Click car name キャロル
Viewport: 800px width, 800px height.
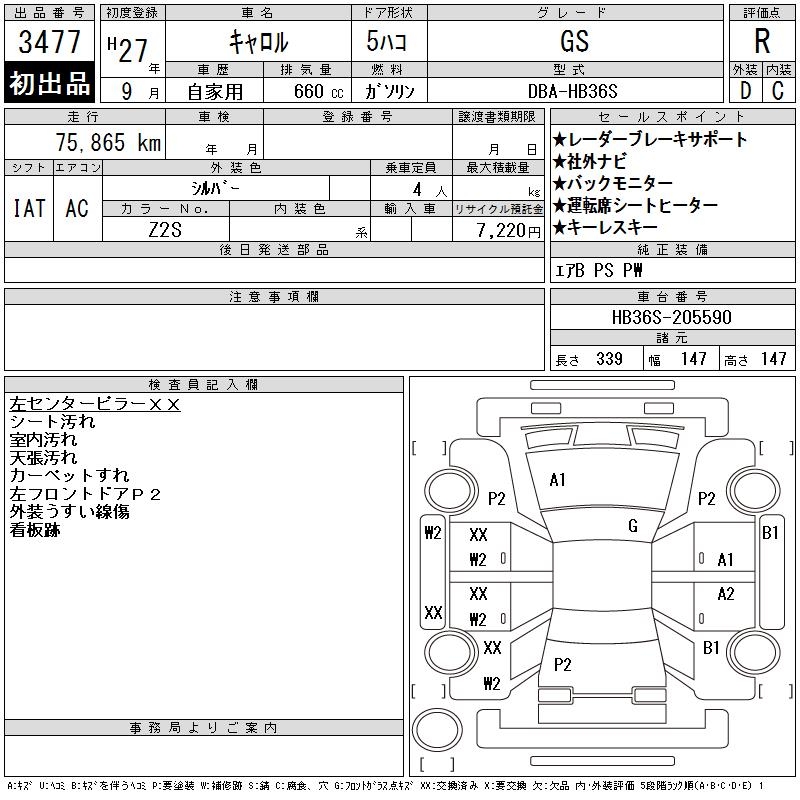pos(259,42)
